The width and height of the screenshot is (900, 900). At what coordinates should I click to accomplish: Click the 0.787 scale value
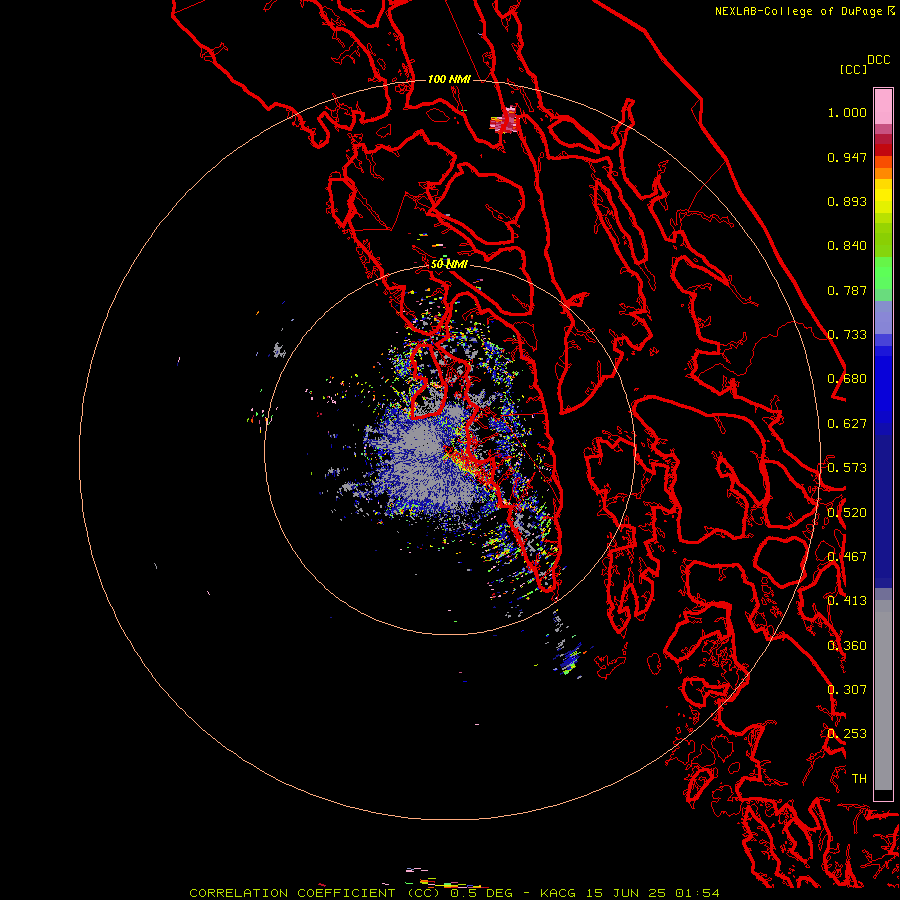(847, 290)
